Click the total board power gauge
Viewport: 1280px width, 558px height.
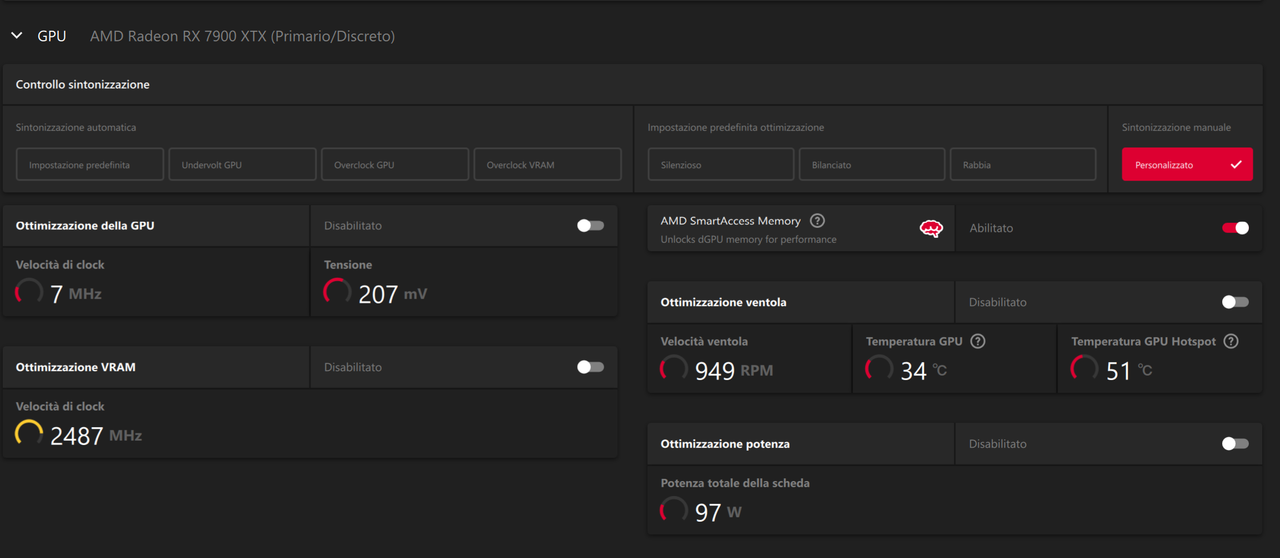674,511
